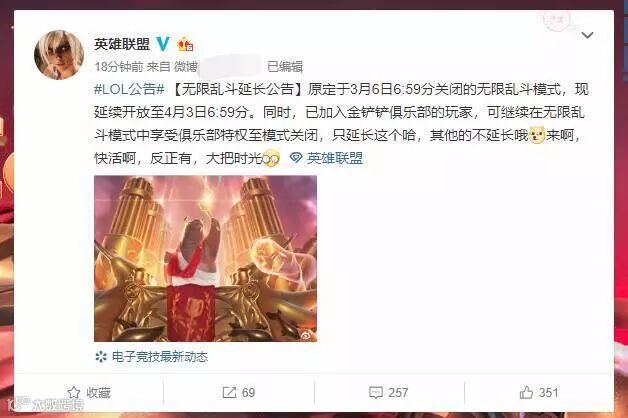
Task: Open the post options chevron menu
Action: 587,35
